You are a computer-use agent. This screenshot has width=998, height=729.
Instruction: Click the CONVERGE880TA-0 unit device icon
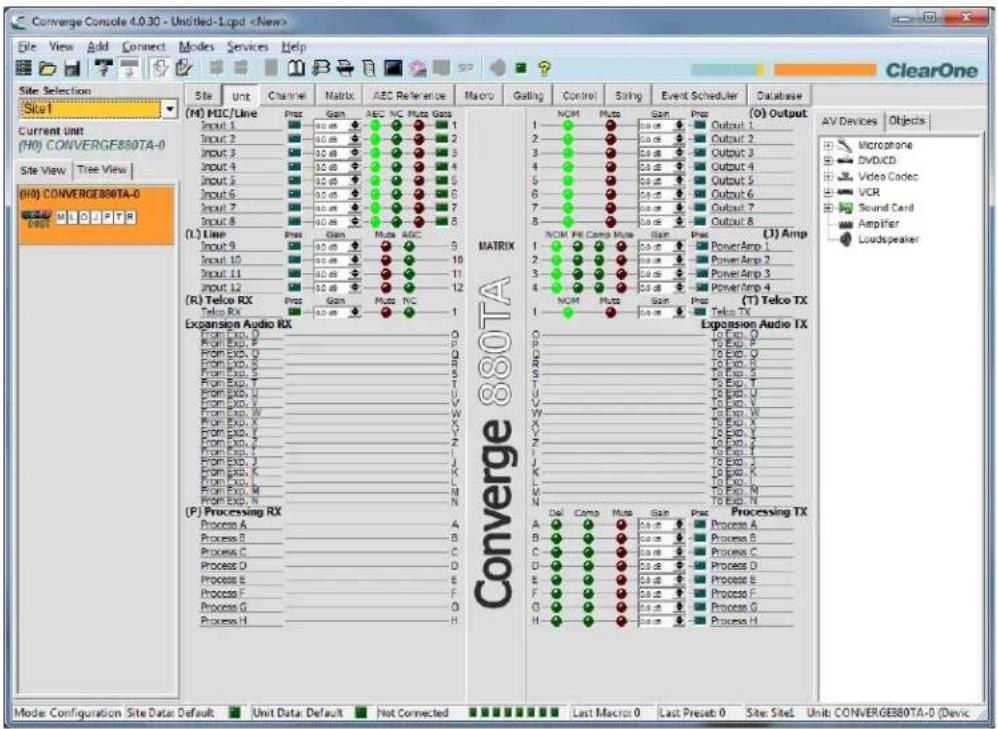(x=36, y=218)
